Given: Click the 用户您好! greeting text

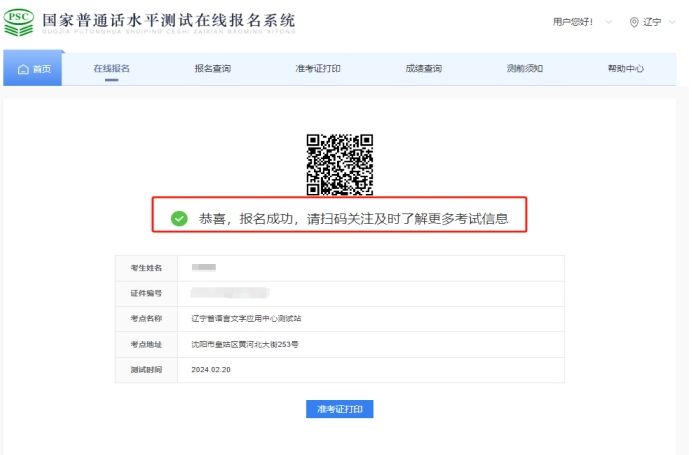Looking at the screenshot, I should coord(572,22).
